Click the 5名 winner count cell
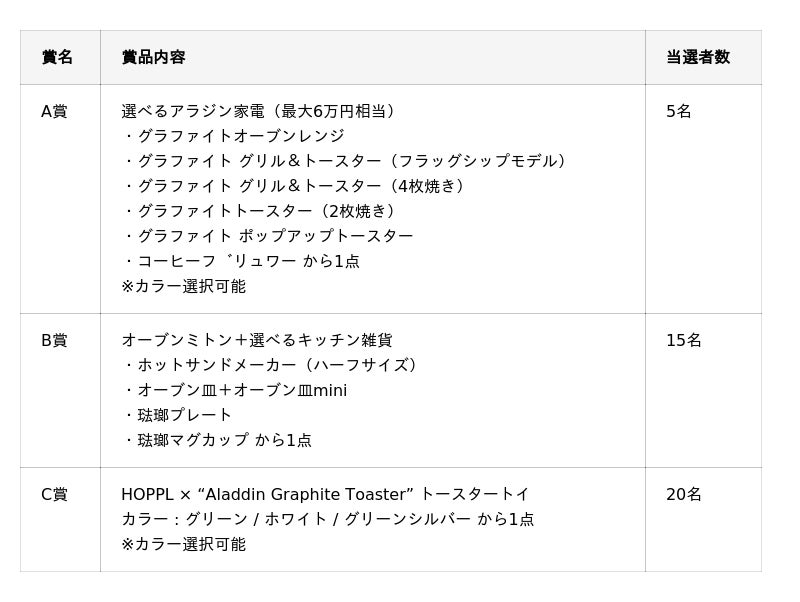This screenshot has width=800, height=602. (679, 111)
